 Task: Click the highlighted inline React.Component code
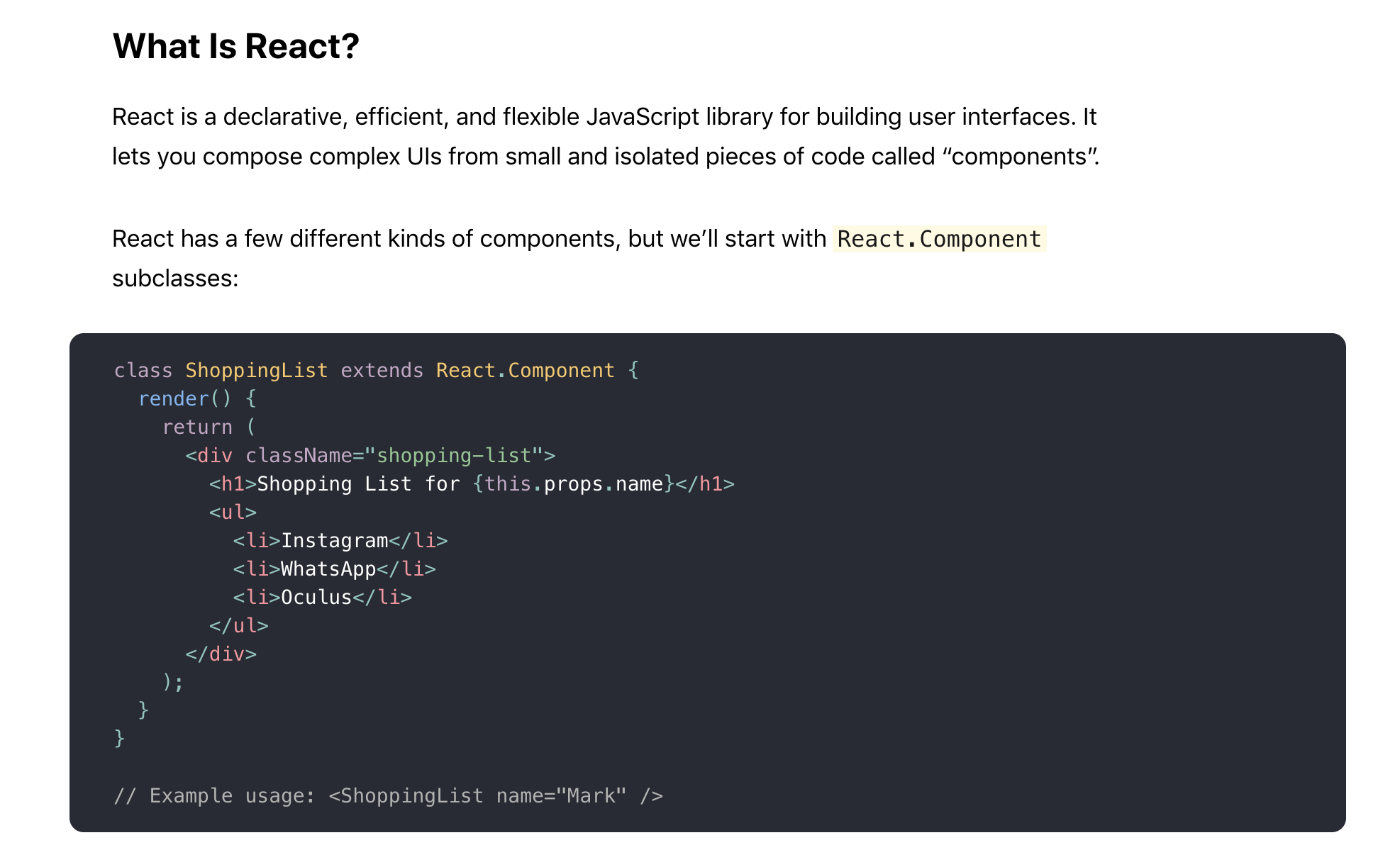click(x=938, y=240)
